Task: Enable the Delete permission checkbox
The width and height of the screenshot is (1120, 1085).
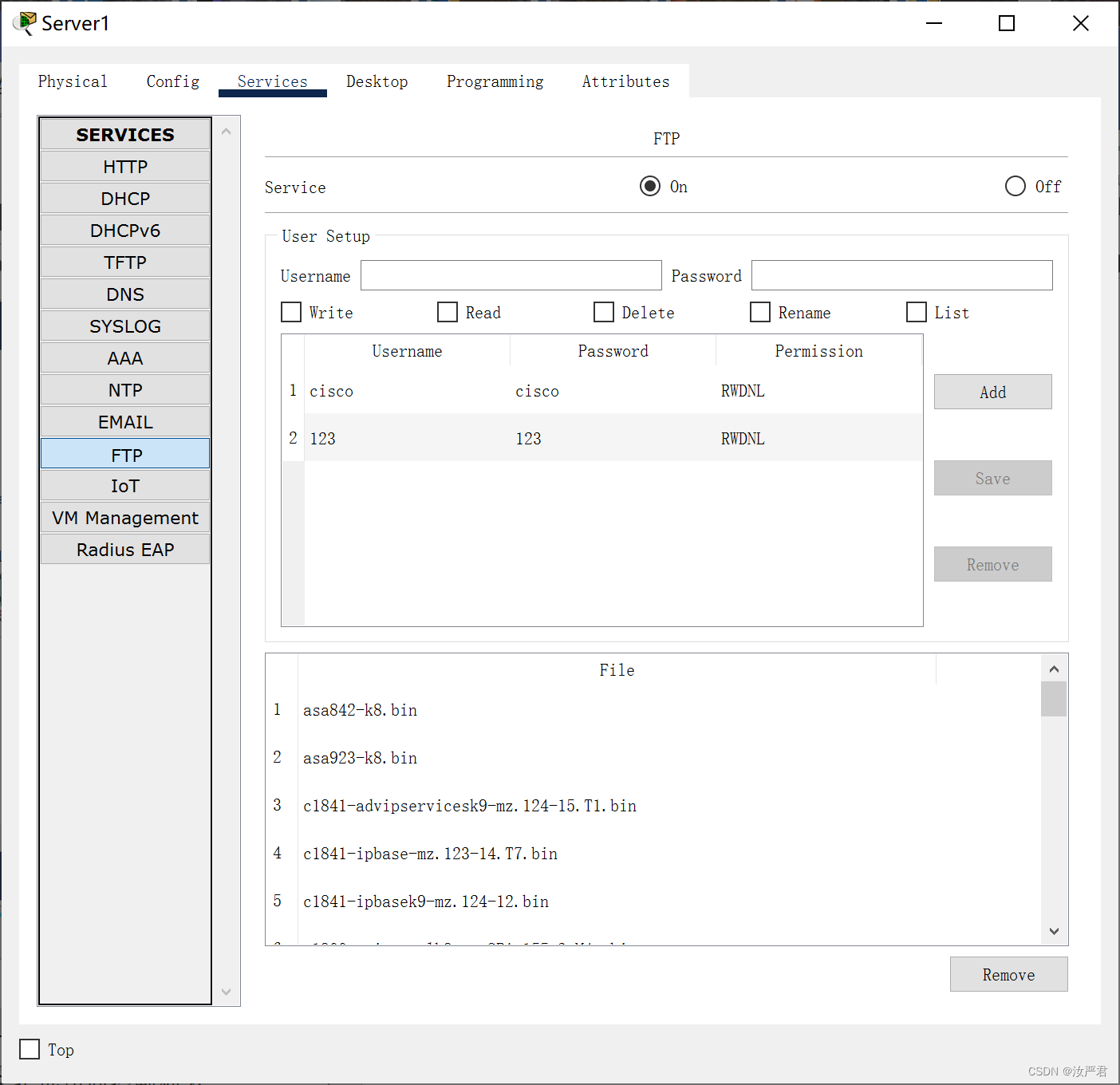Action: click(x=604, y=312)
